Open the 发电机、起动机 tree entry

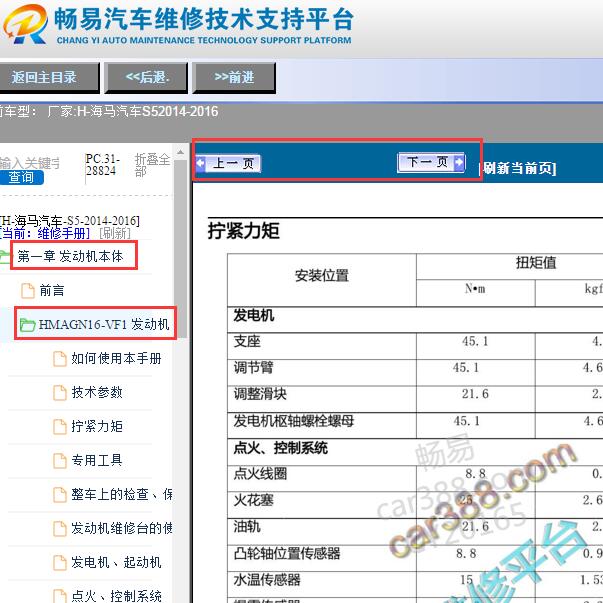click(116, 562)
